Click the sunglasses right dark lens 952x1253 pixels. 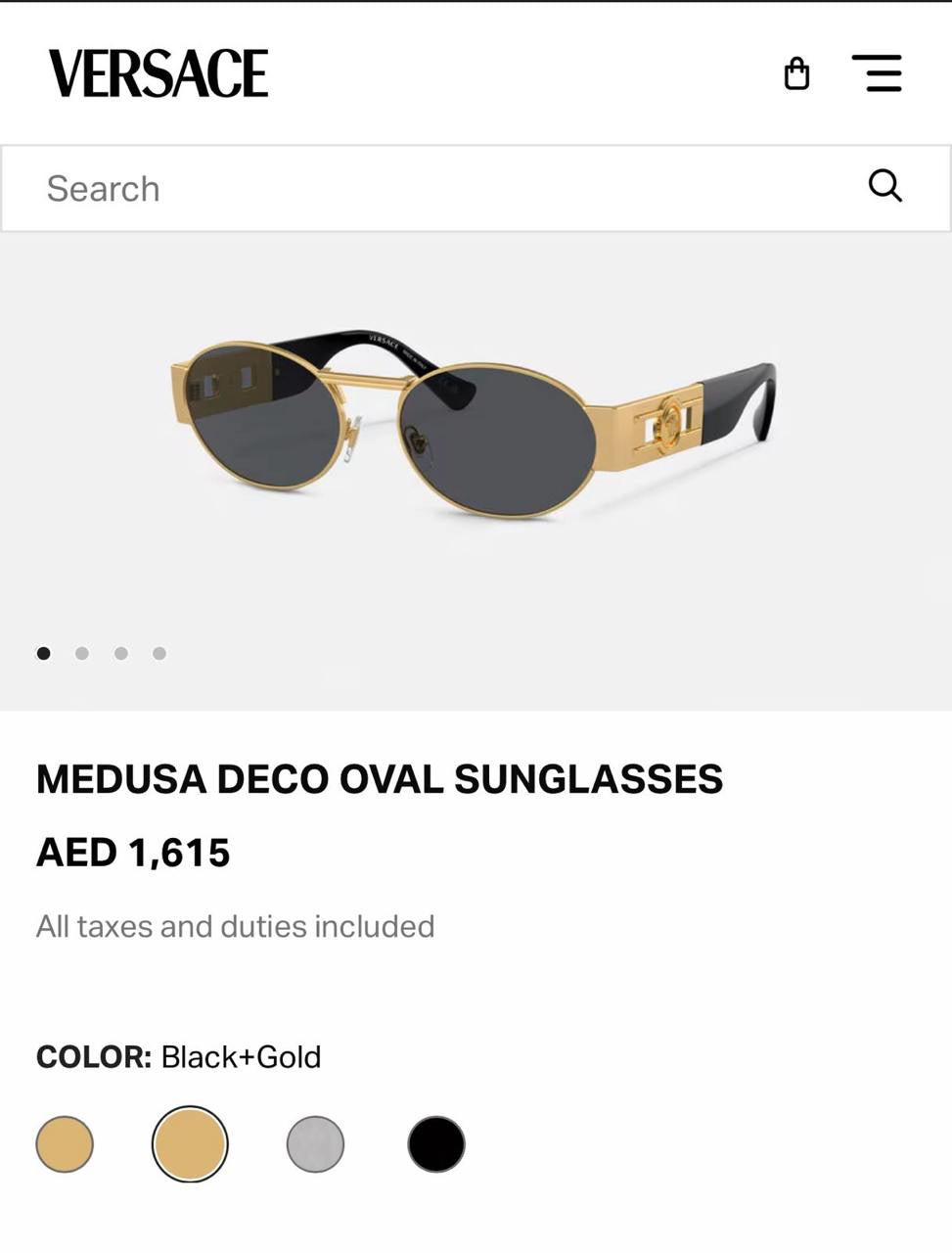[497, 438]
